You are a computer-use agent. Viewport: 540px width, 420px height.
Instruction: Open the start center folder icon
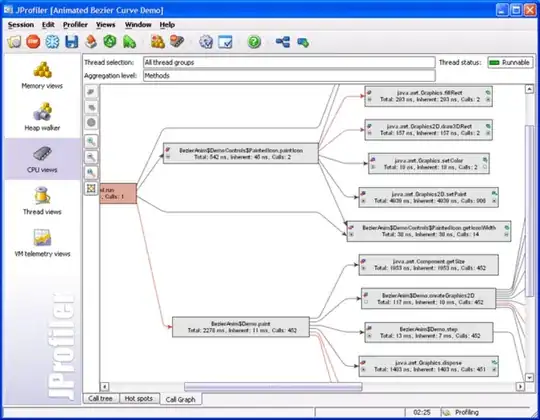(14, 42)
